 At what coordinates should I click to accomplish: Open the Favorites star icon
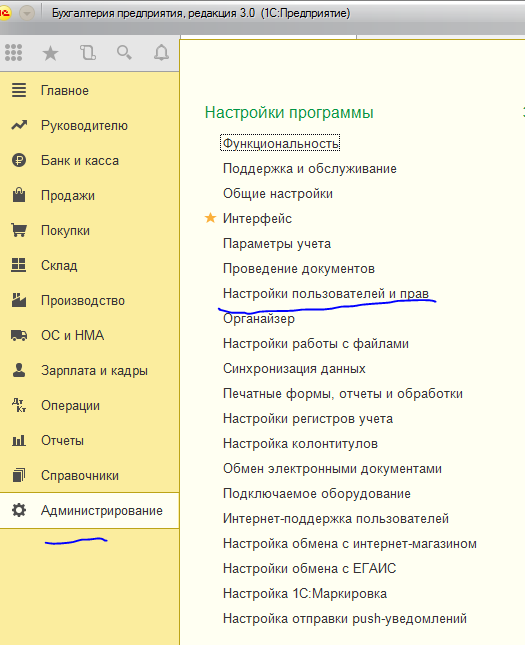click(51, 53)
